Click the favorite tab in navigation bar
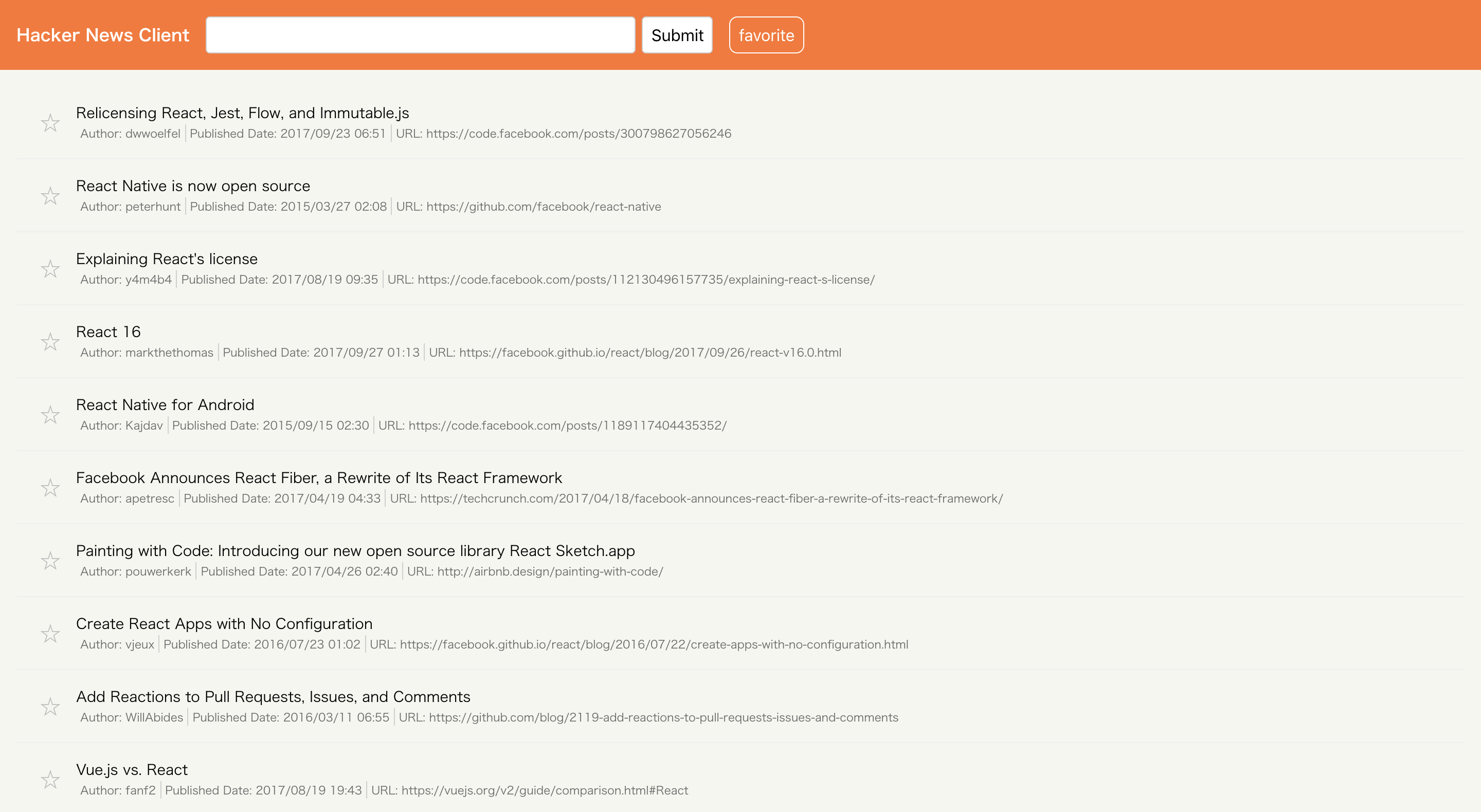This screenshot has width=1481, height=812. (766, 34)
